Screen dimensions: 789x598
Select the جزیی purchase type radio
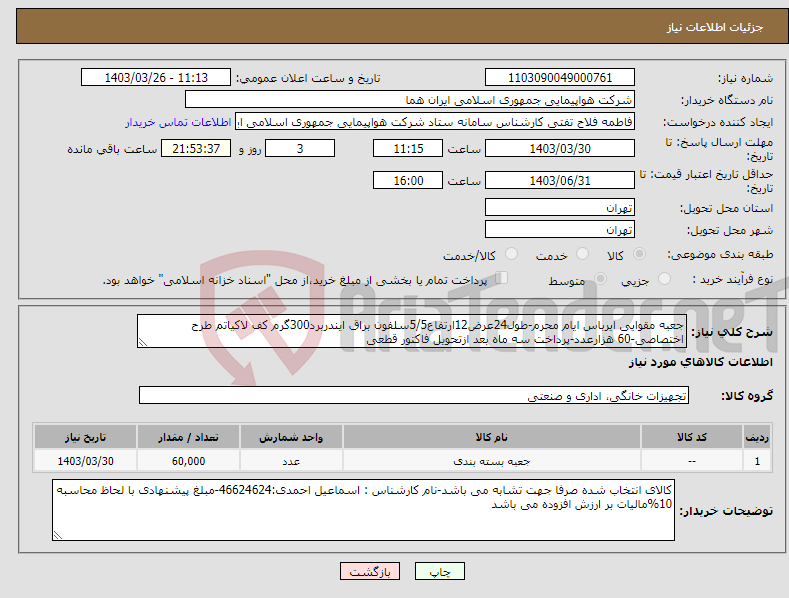664,278
